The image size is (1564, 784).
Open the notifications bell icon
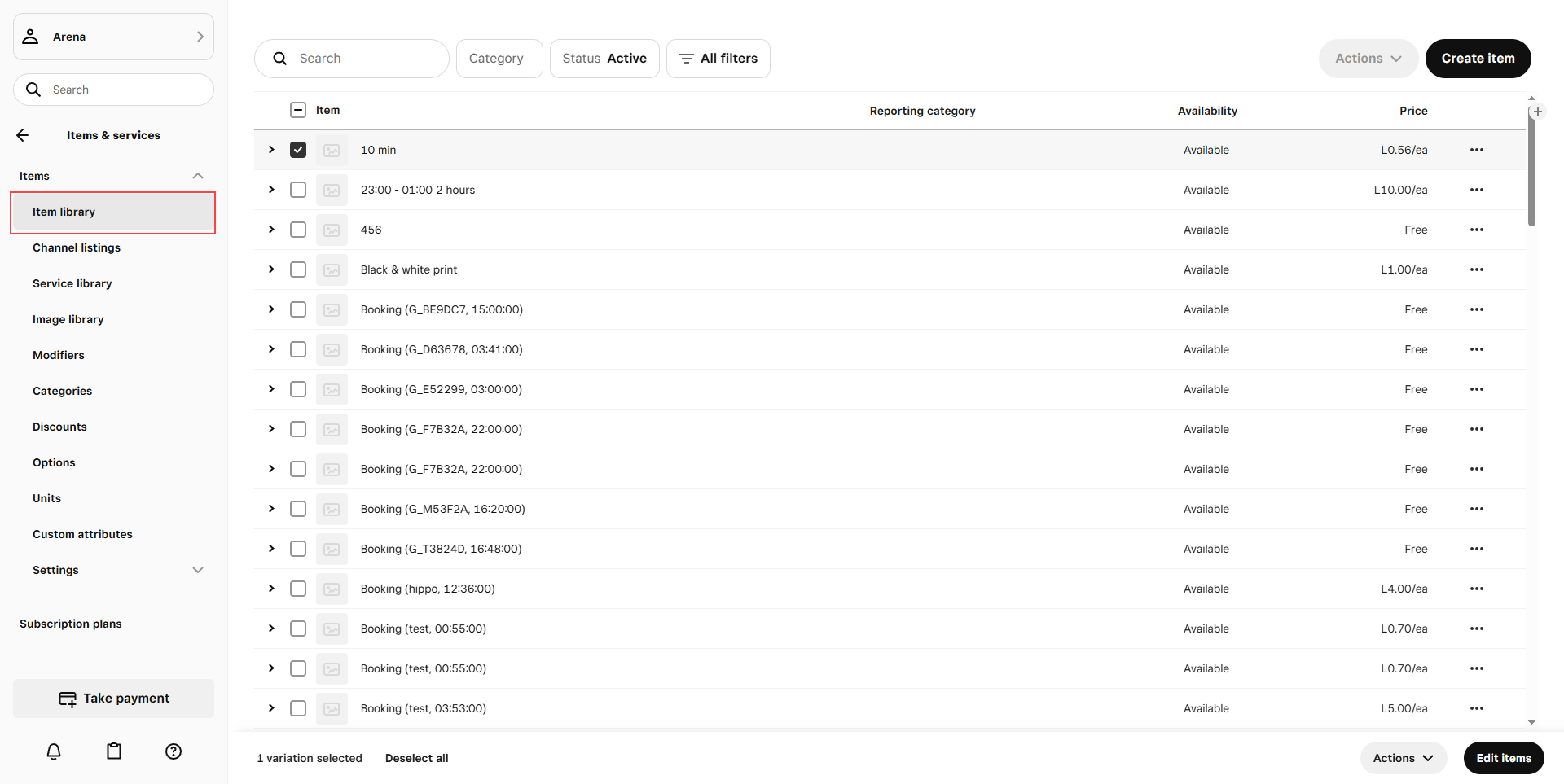54,751
